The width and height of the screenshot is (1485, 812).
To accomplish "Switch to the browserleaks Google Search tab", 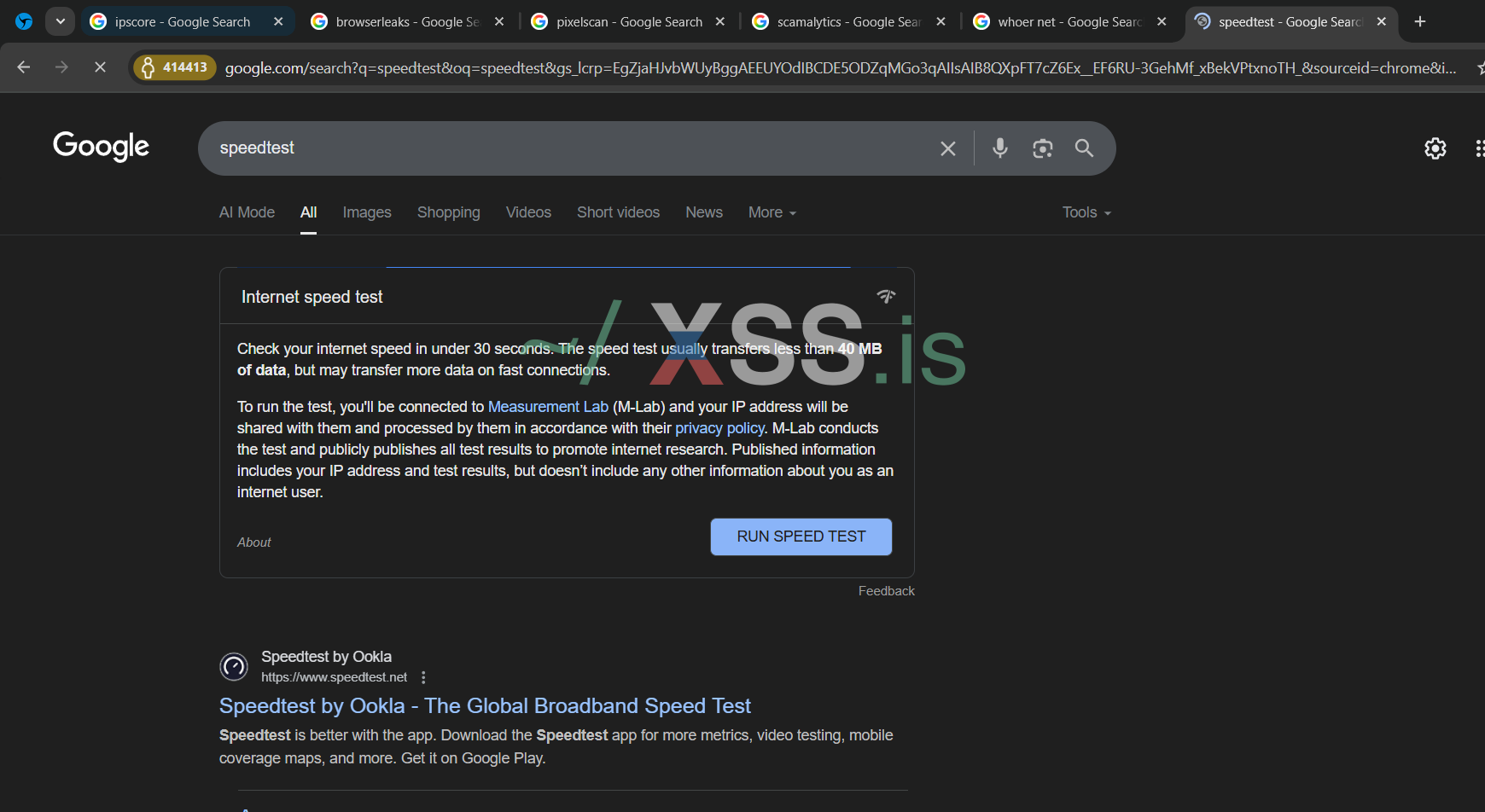I will [408, 21].
